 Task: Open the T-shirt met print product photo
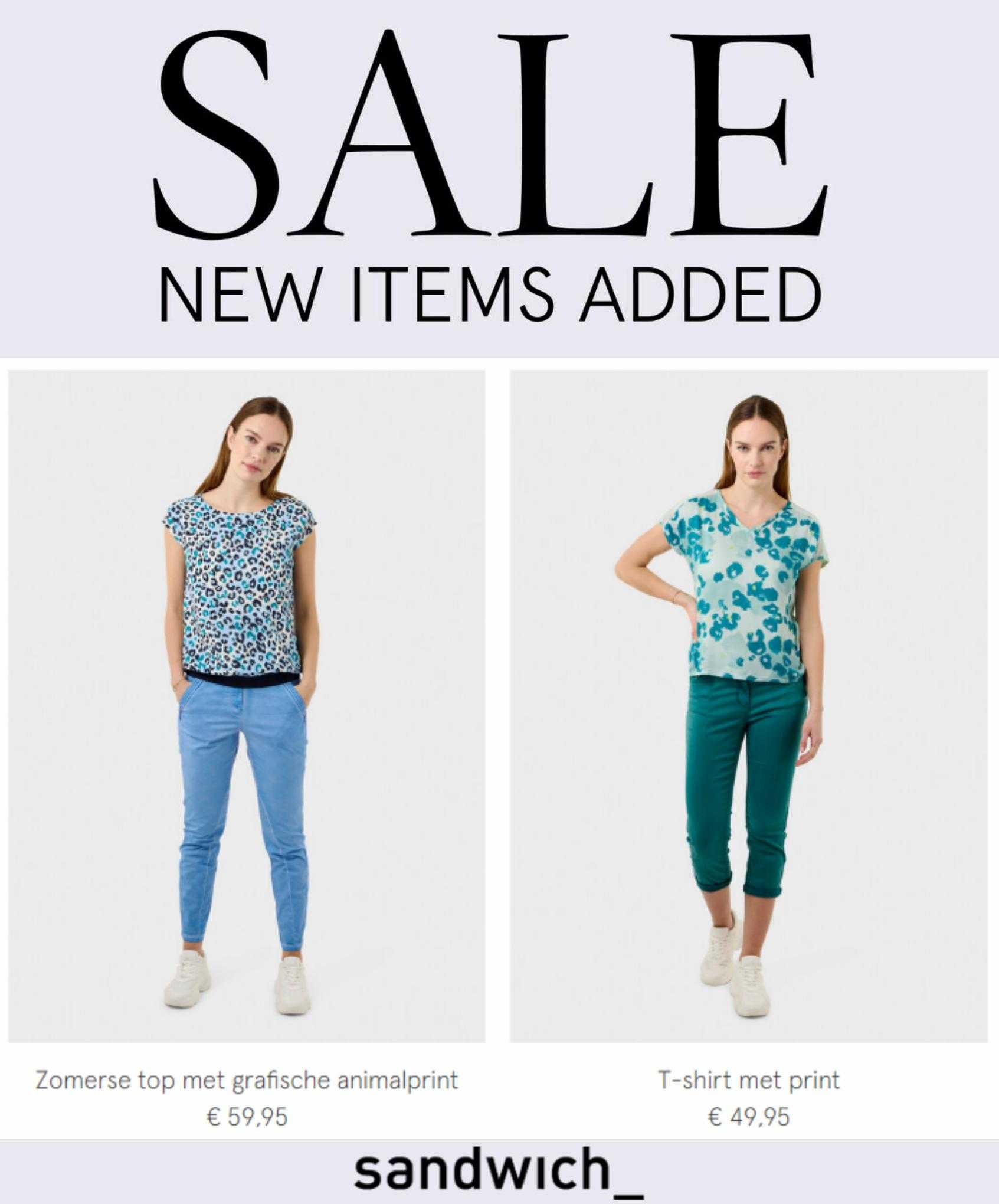748,706
